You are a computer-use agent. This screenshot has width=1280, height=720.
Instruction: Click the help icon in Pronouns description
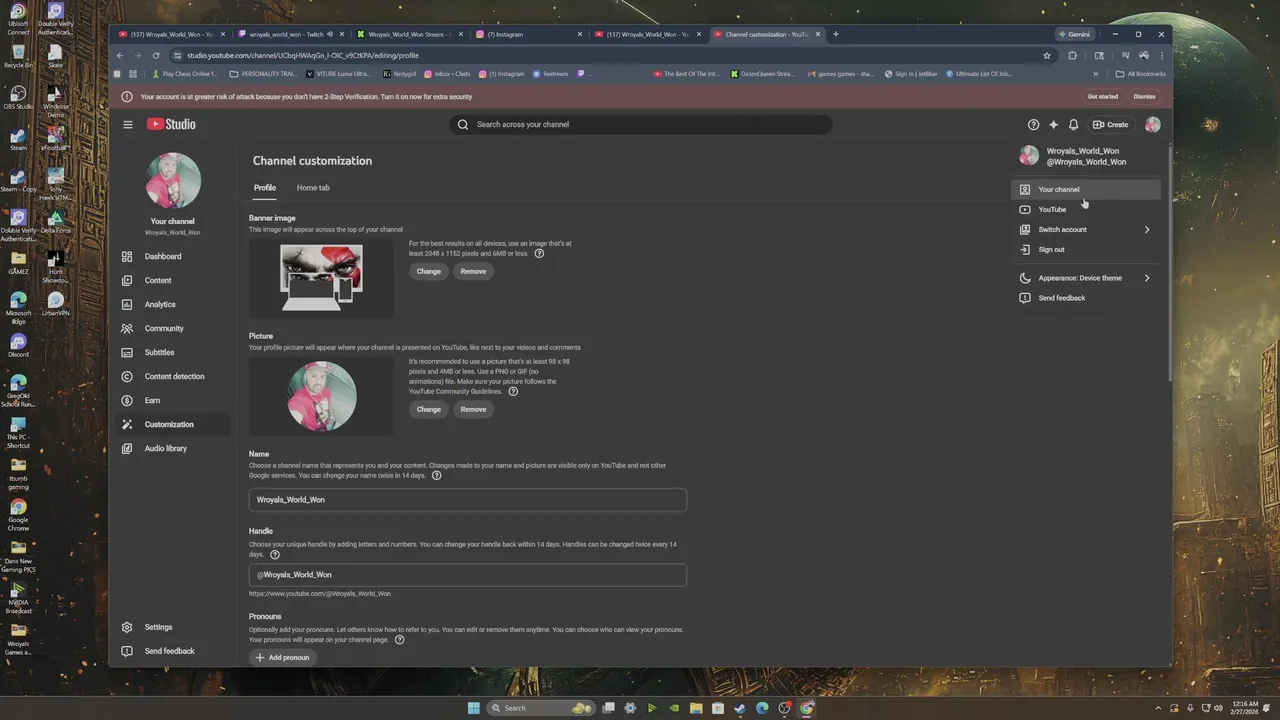[399, 640]
